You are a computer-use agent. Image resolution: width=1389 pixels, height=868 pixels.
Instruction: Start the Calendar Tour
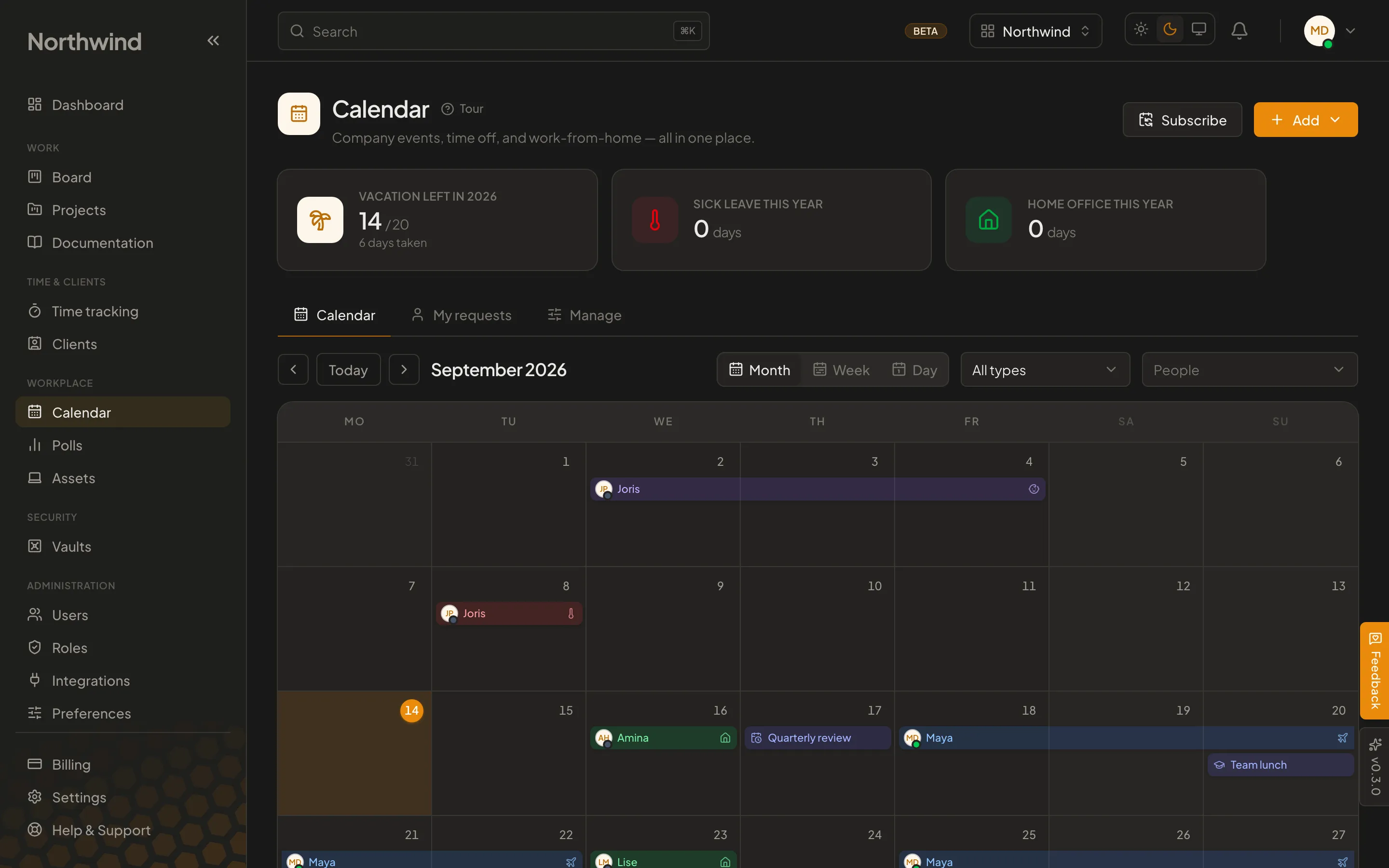coord(463,109)
